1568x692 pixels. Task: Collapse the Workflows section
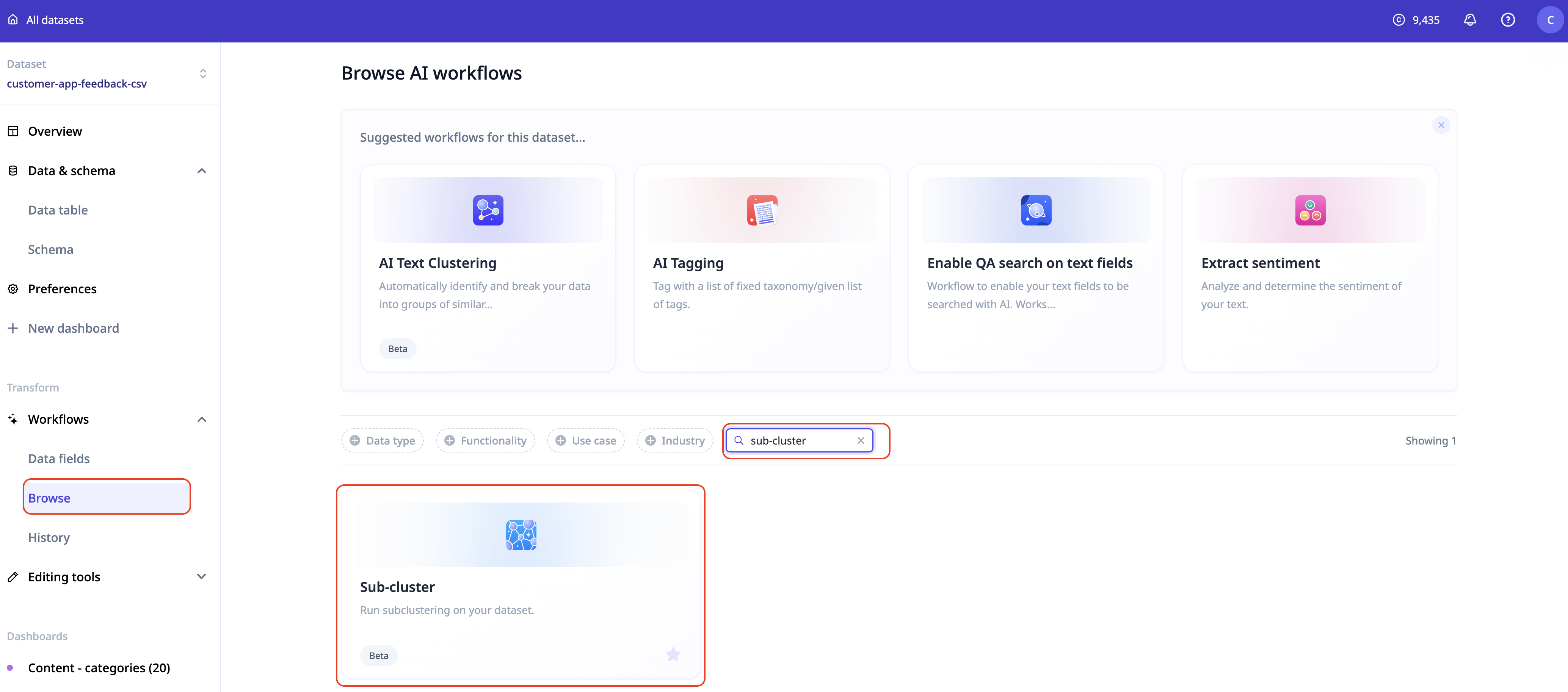coord(201,420)
